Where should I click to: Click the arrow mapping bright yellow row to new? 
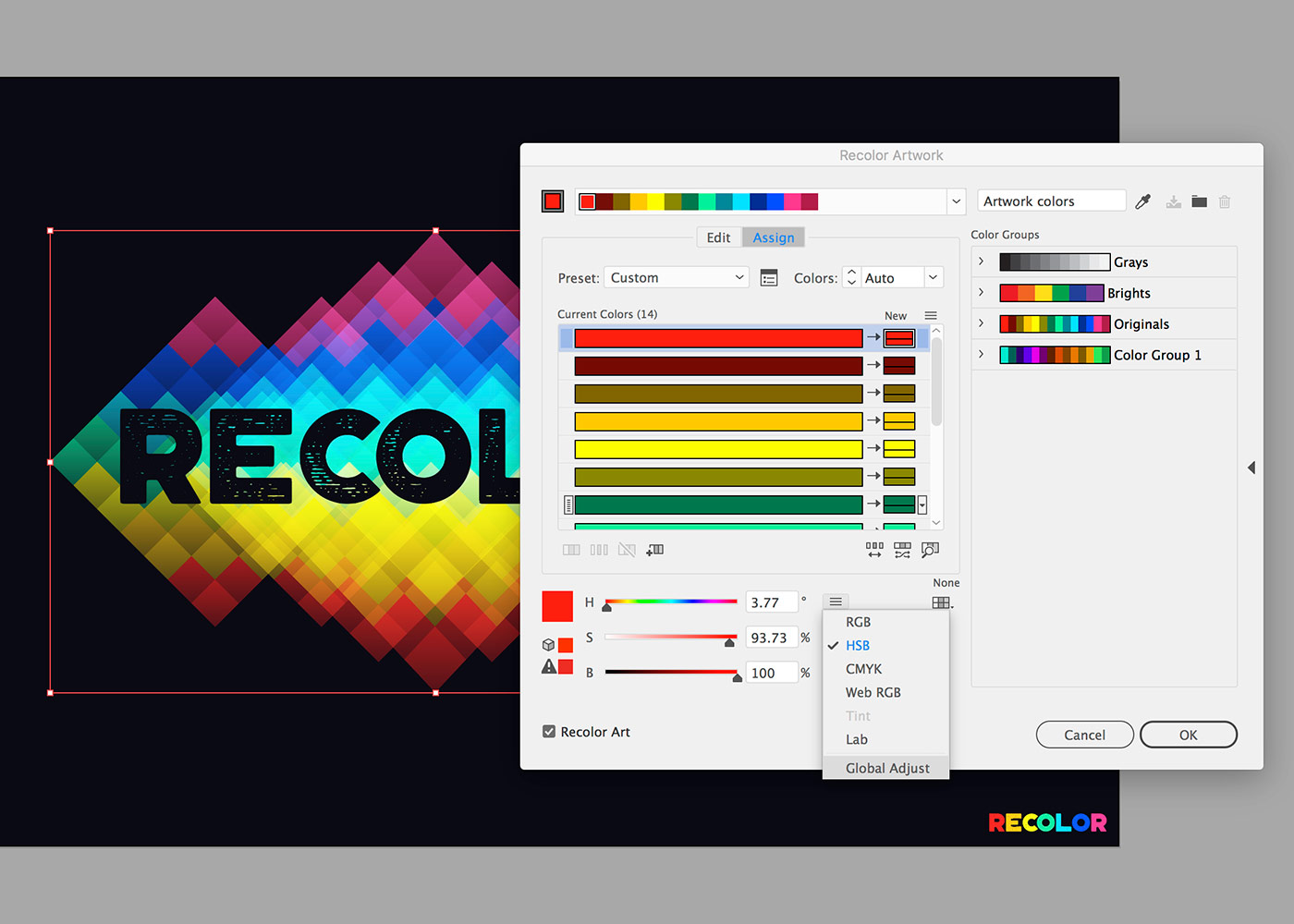(x=873, y=449)
